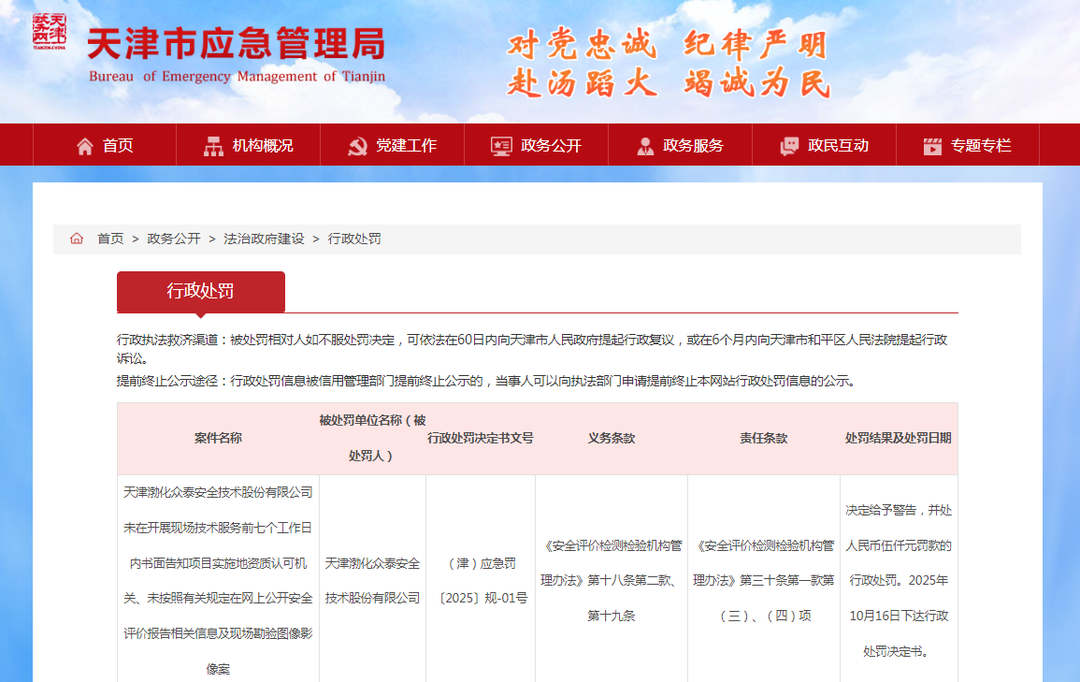Click the Tianjin government logo at top left

pyautogui.click(x=50, y=32)
